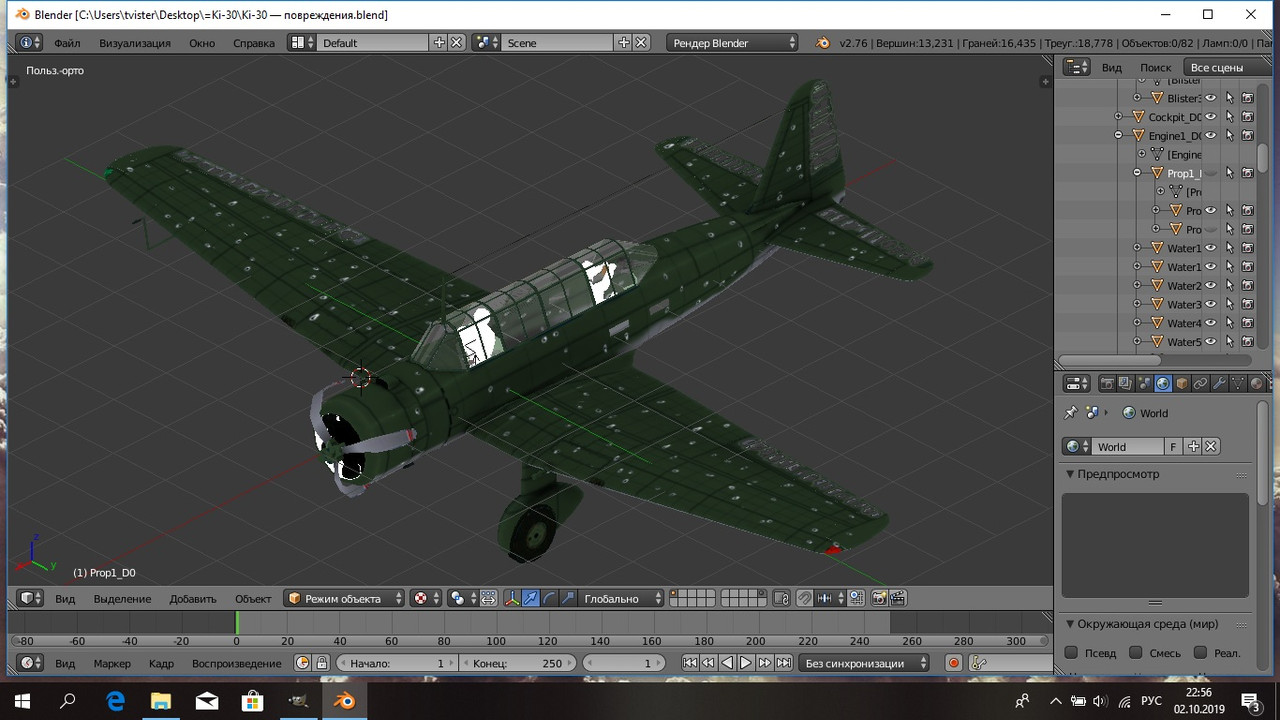This screenshot has width=1280, height=720.
Task: Click the F fake user button for World
Action: [x=1174, y=447]
